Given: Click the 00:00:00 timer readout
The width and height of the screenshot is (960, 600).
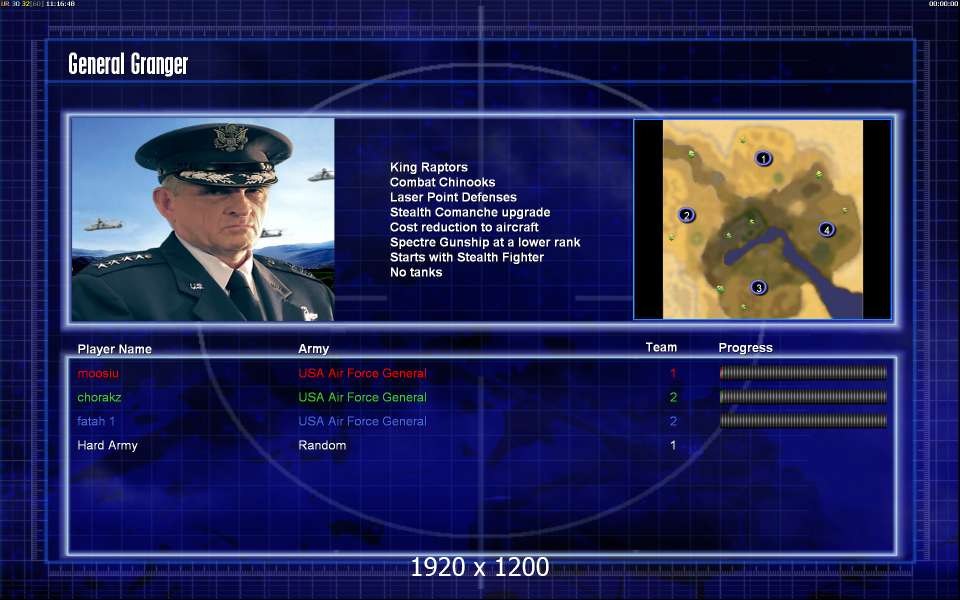Looking at the screenshot, I should [943, 4].
